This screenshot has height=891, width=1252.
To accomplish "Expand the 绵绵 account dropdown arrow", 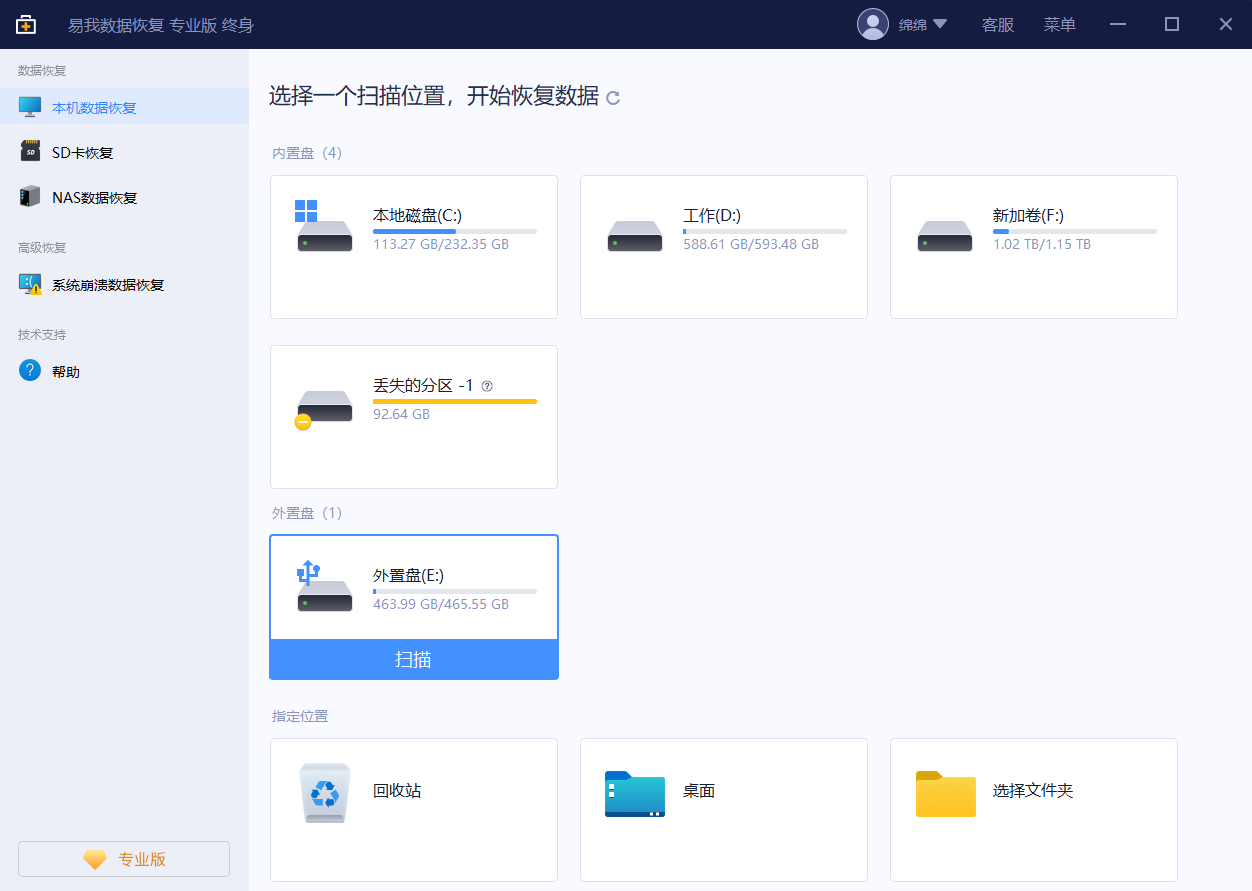I will coord(941,23).
